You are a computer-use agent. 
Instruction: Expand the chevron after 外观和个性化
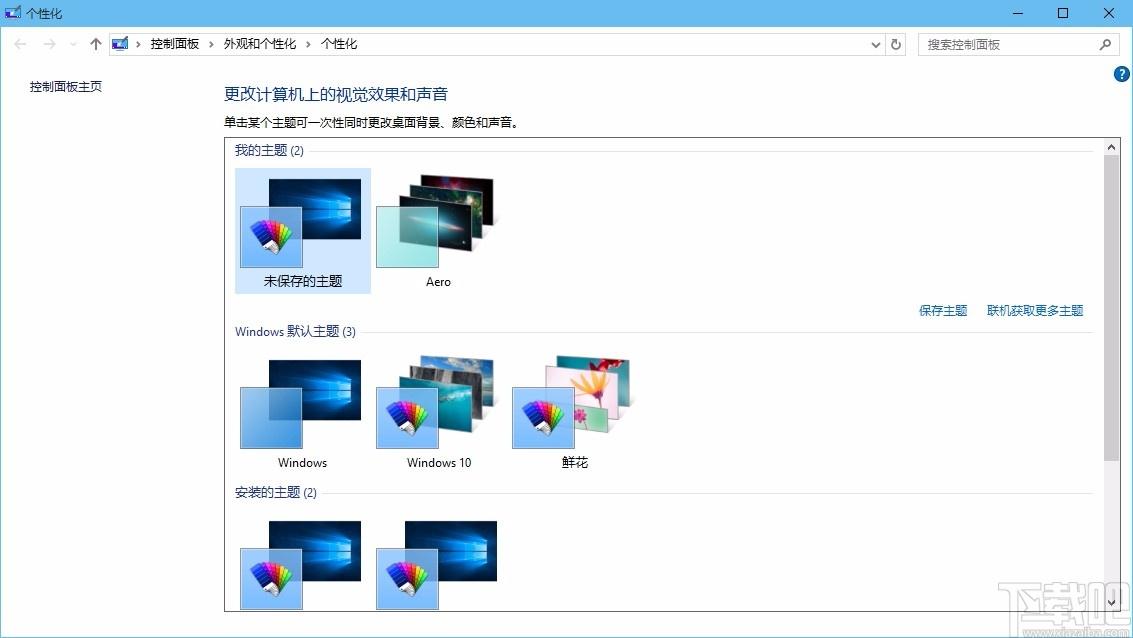(x=308, y=44)
